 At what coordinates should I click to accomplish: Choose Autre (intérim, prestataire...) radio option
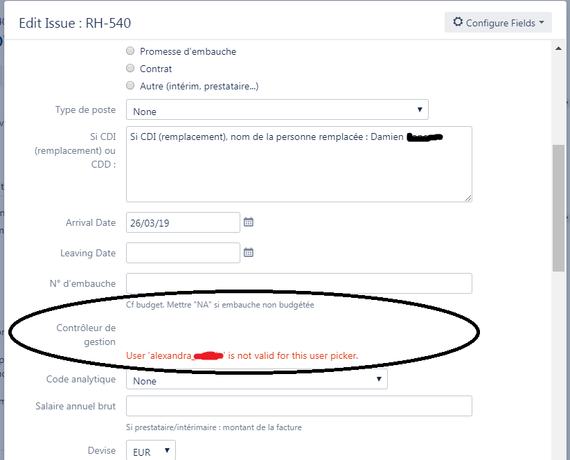pyautogui.click(x=130, y=85)
